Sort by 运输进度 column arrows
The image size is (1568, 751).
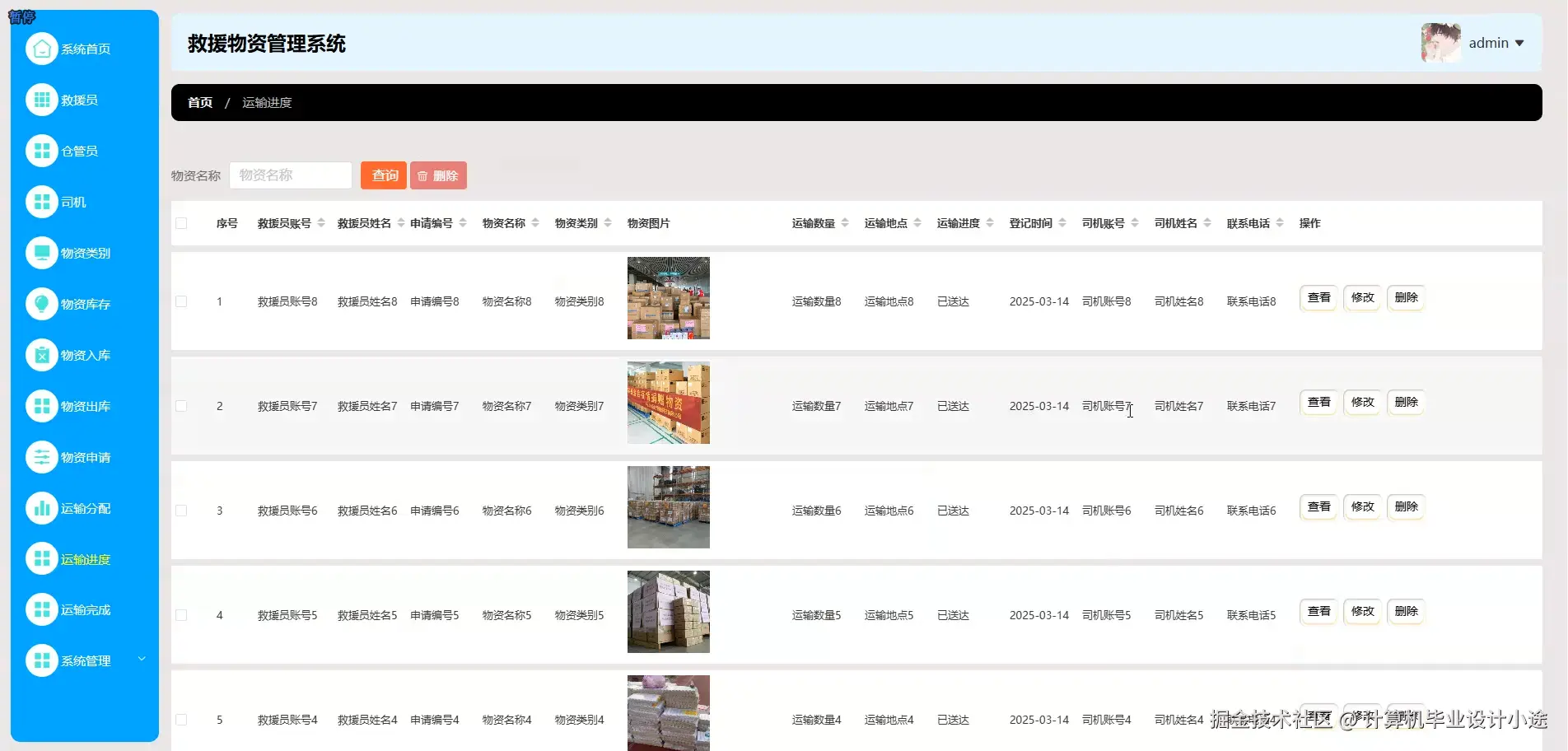click(990, 223)
